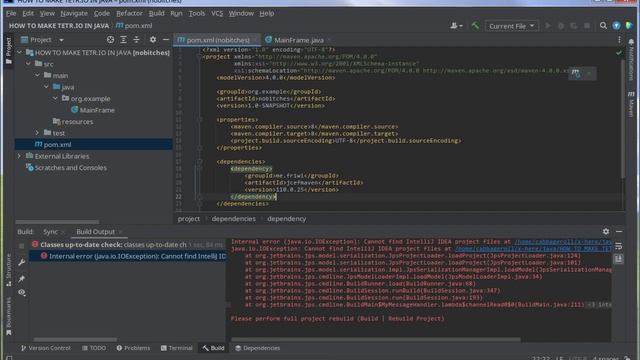Open the Help menu

267,13
